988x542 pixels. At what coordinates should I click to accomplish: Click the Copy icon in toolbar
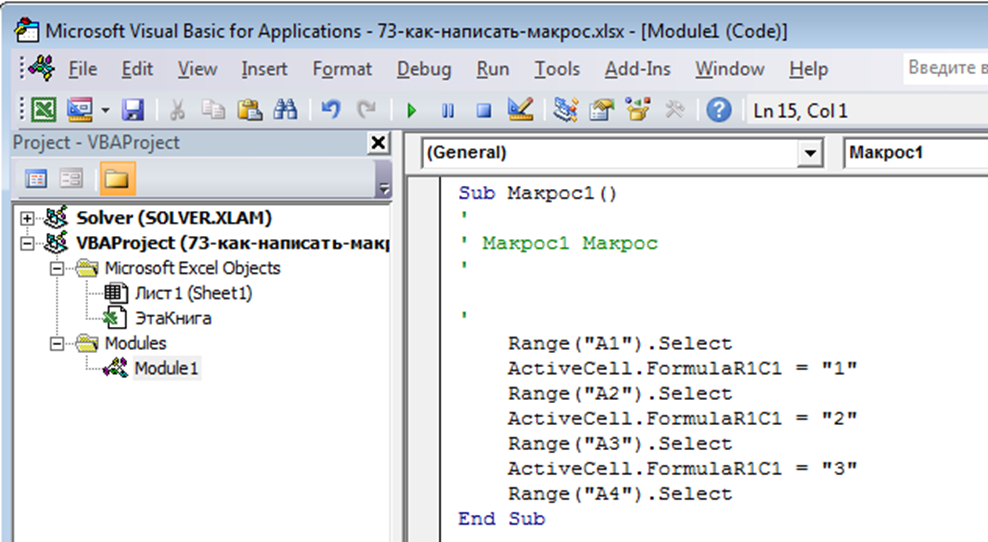(x=214, y=110)
